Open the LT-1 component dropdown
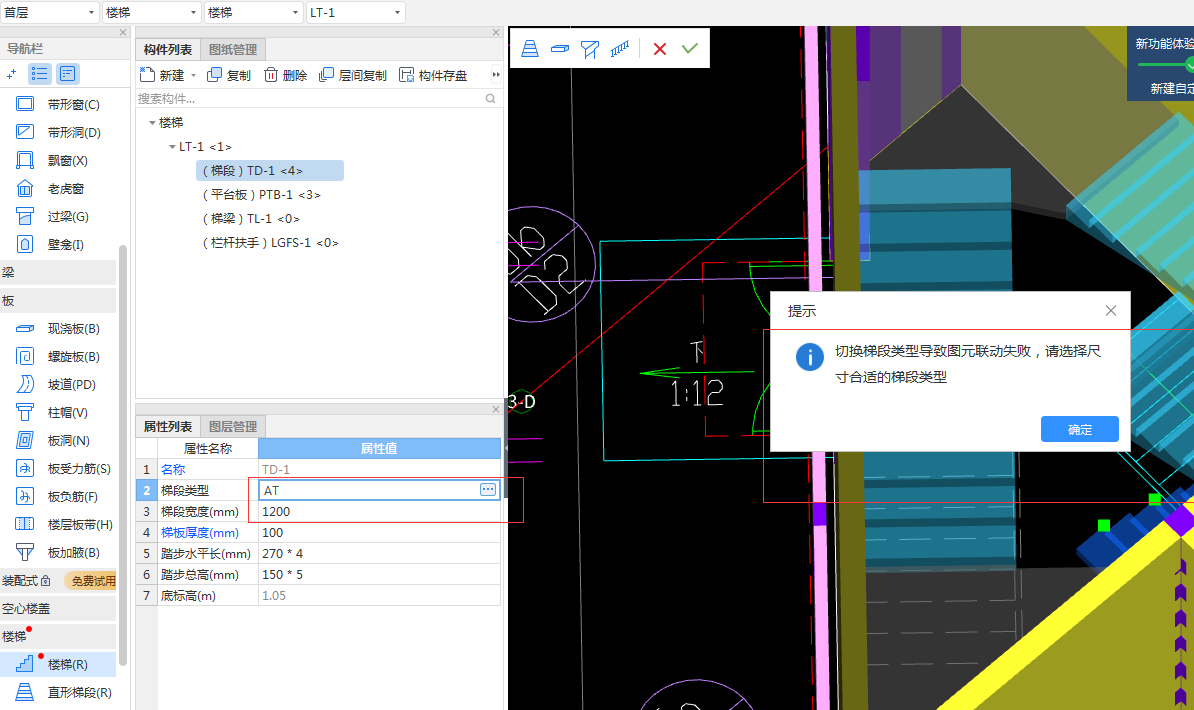Image resolution: width=1194 pixels, height=710 pixels. point(356,13)
